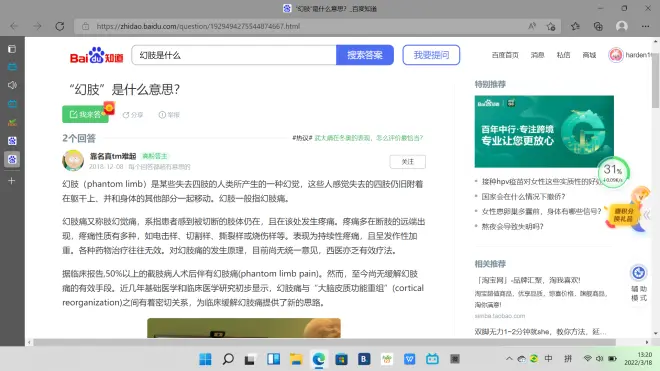
Task: Click the 分享 share icon below the title
Action: click(x=133, y=115)
